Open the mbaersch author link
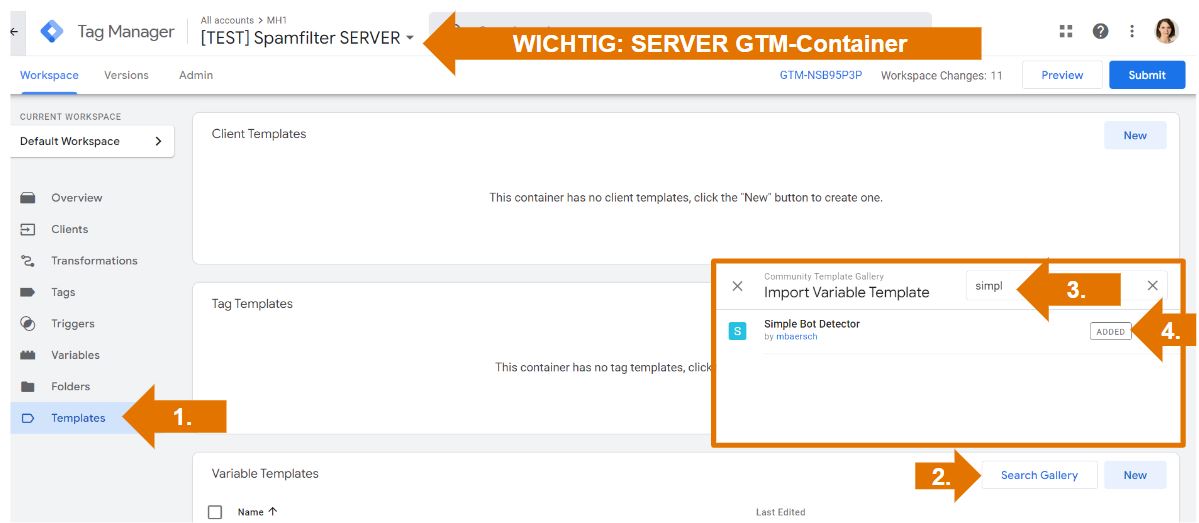The width and height of the screenshot is (1199, 523). click(797, 336)
